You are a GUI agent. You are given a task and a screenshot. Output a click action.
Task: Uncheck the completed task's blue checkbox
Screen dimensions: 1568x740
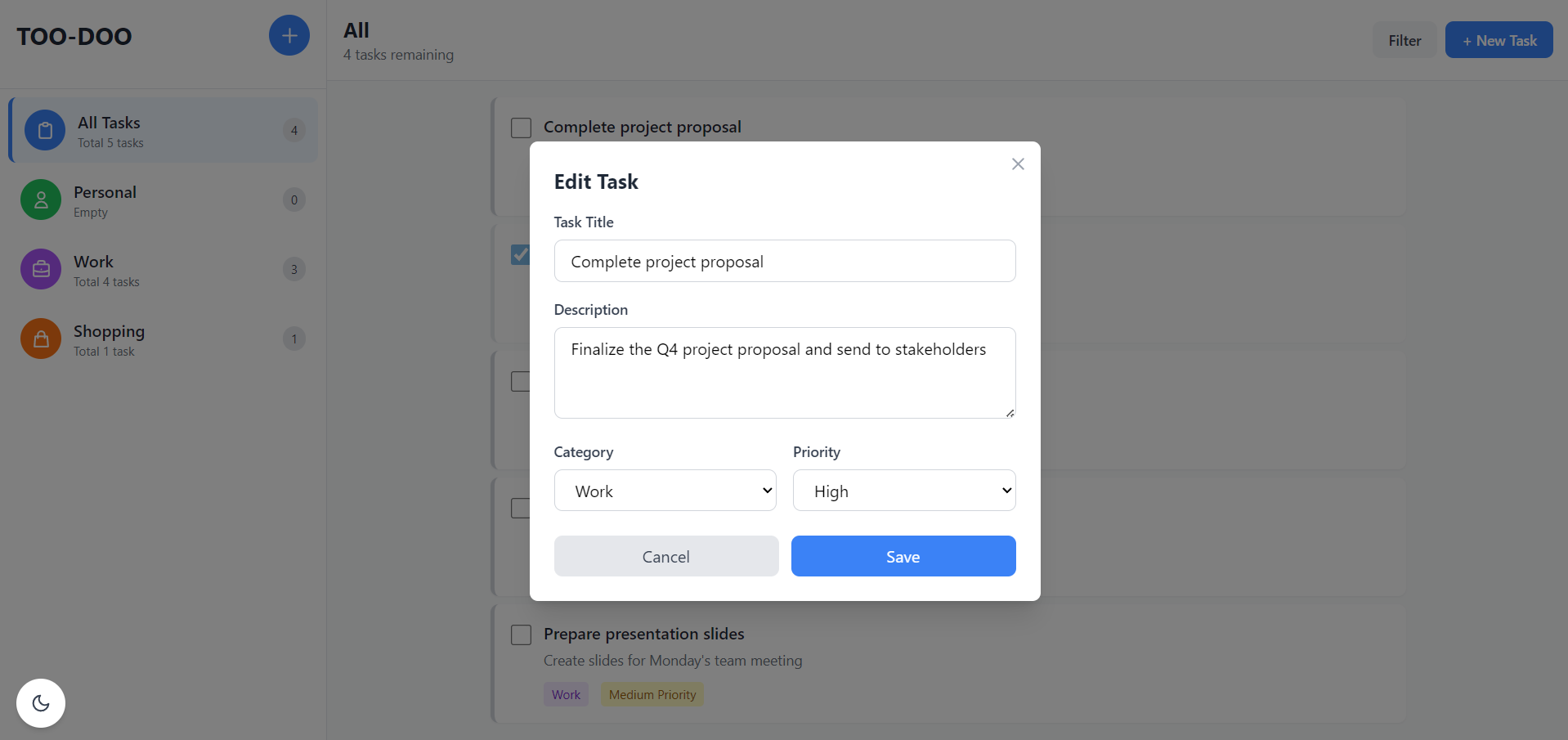coord(520,254)
